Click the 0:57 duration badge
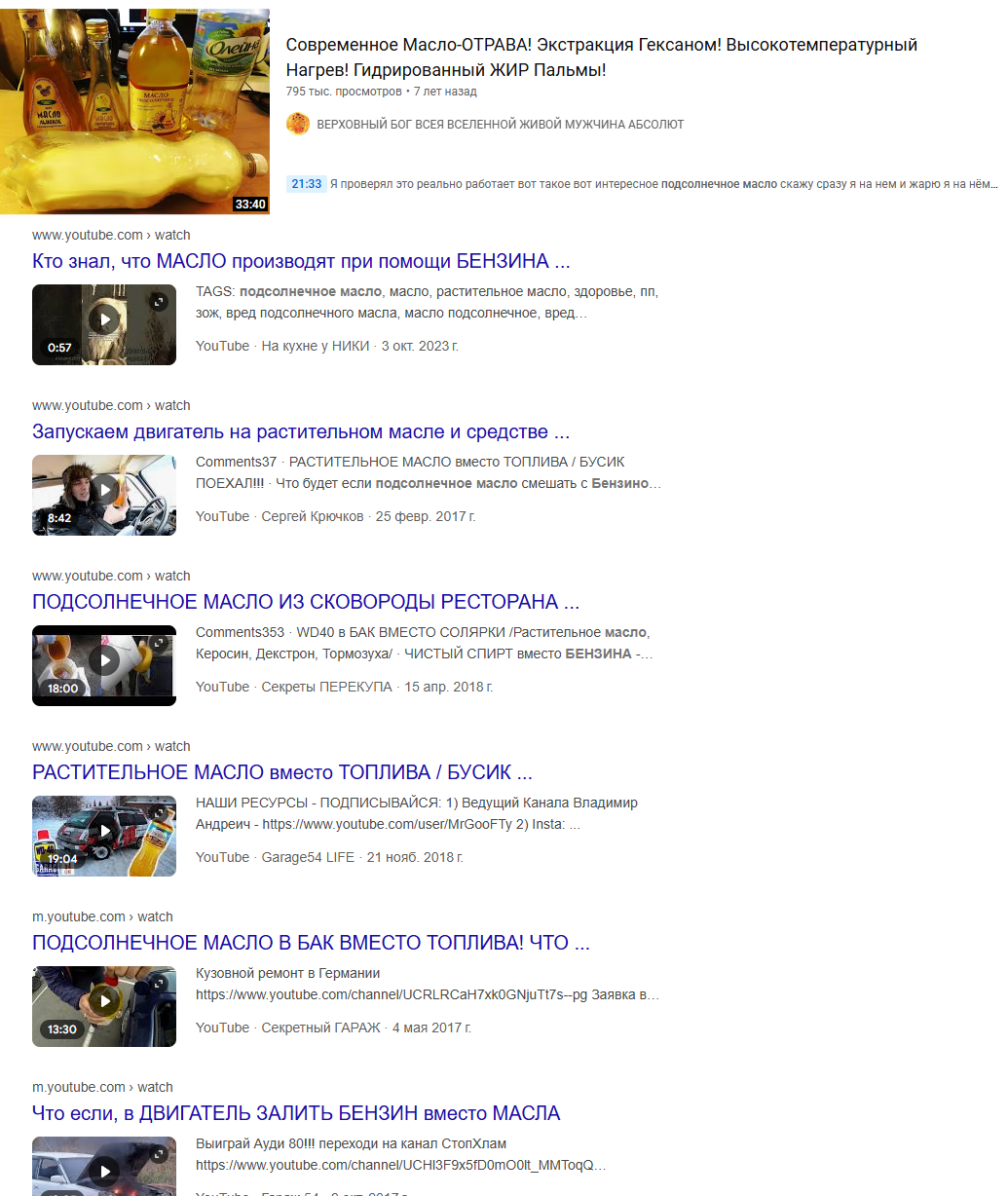This screenshot has width=1008, height=1196. 59,348
